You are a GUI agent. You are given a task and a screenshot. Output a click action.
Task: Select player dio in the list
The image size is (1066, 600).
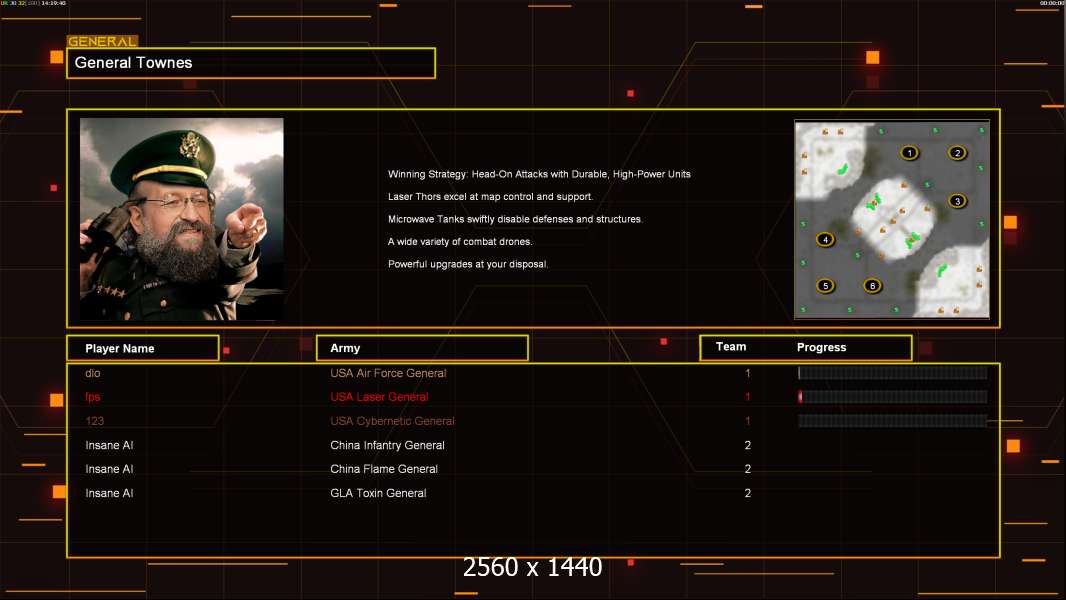tap(93, 373)
